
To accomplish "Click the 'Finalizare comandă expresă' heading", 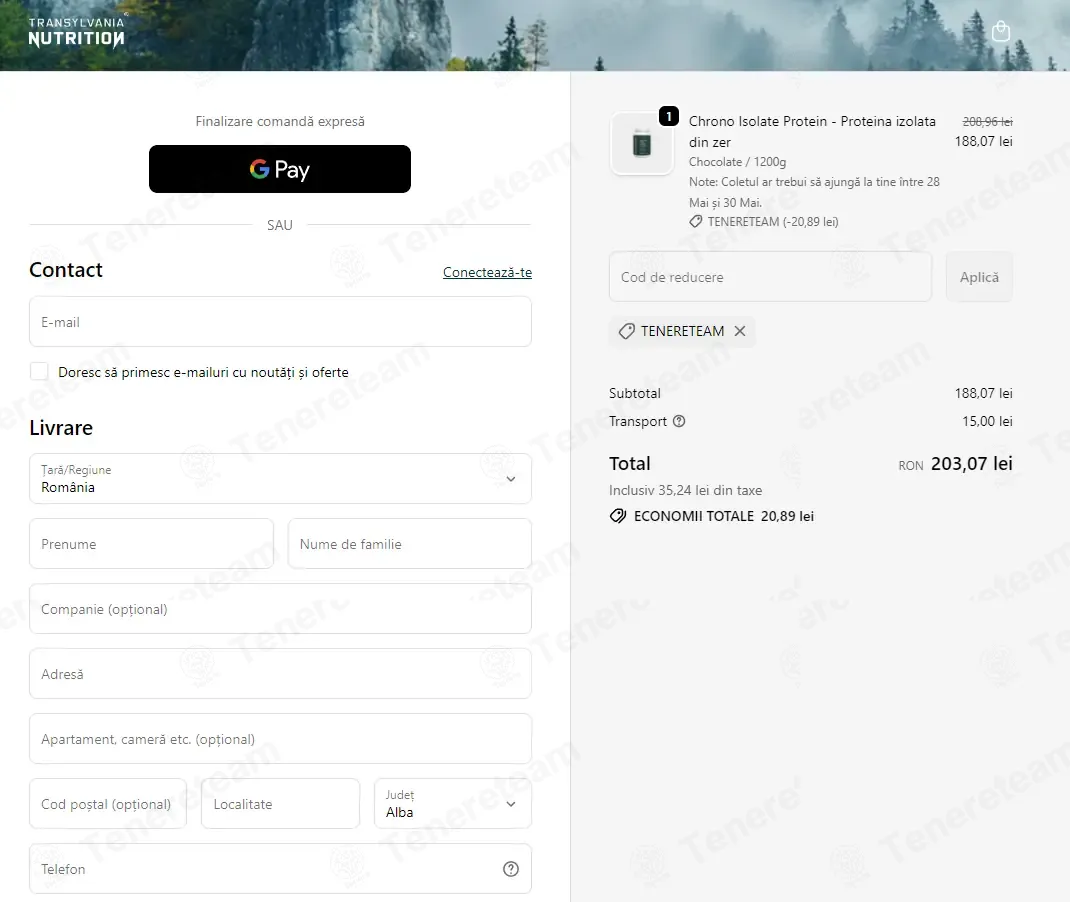I will pyautogui.click(x=280, y=121).
